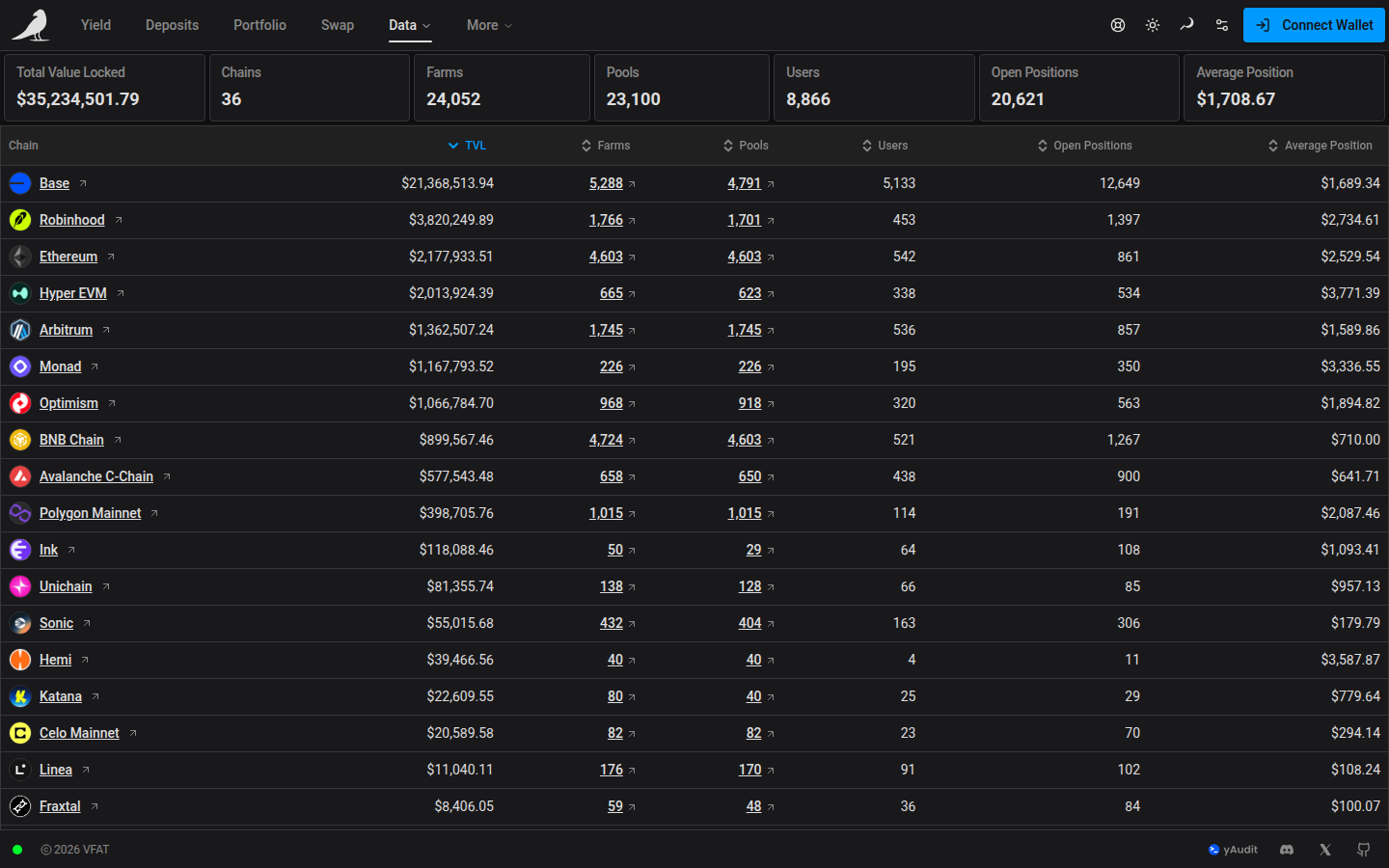Image resolution: width=1389 pixels, height=868 pixels.
Task: Click the green status dot in footer
Action: point(17,850)
